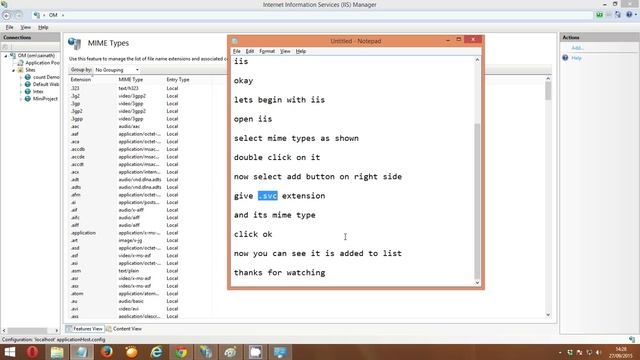Open Opera from the taskbar
640x360 pixels.
32,352
